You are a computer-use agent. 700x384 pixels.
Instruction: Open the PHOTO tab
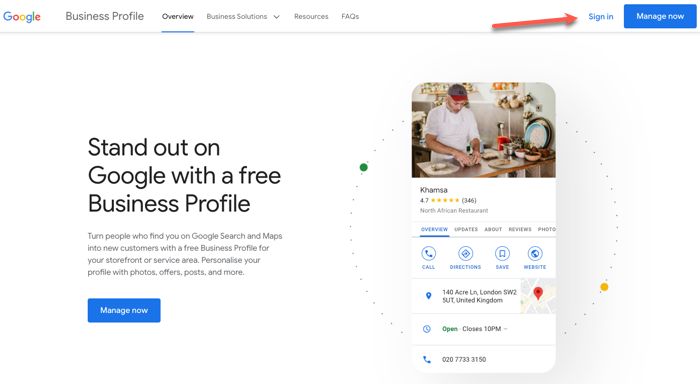[x=546, y=230]
